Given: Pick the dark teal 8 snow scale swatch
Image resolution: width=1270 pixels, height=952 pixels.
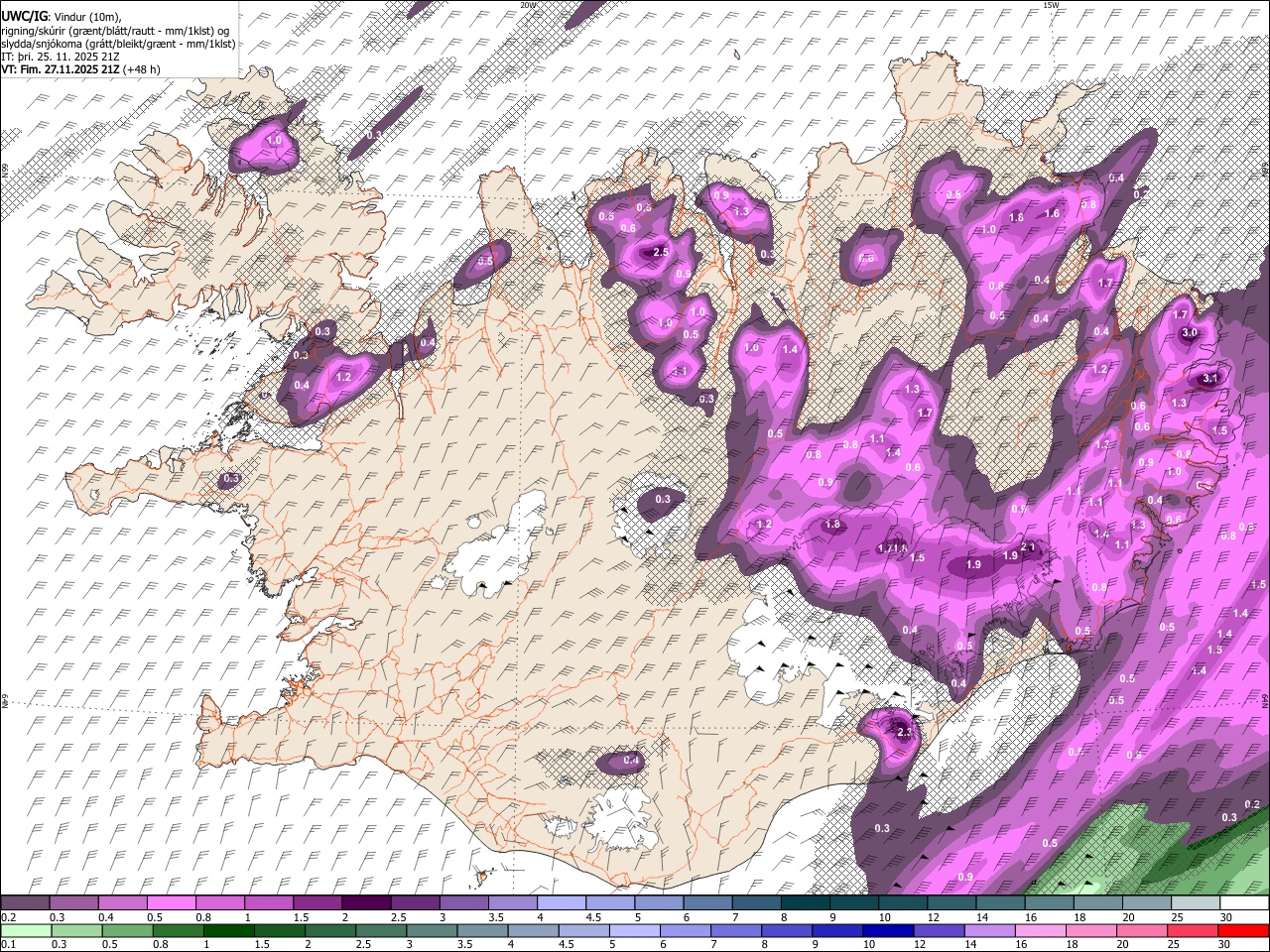Looking at the screenshot, I should (804, 903).
